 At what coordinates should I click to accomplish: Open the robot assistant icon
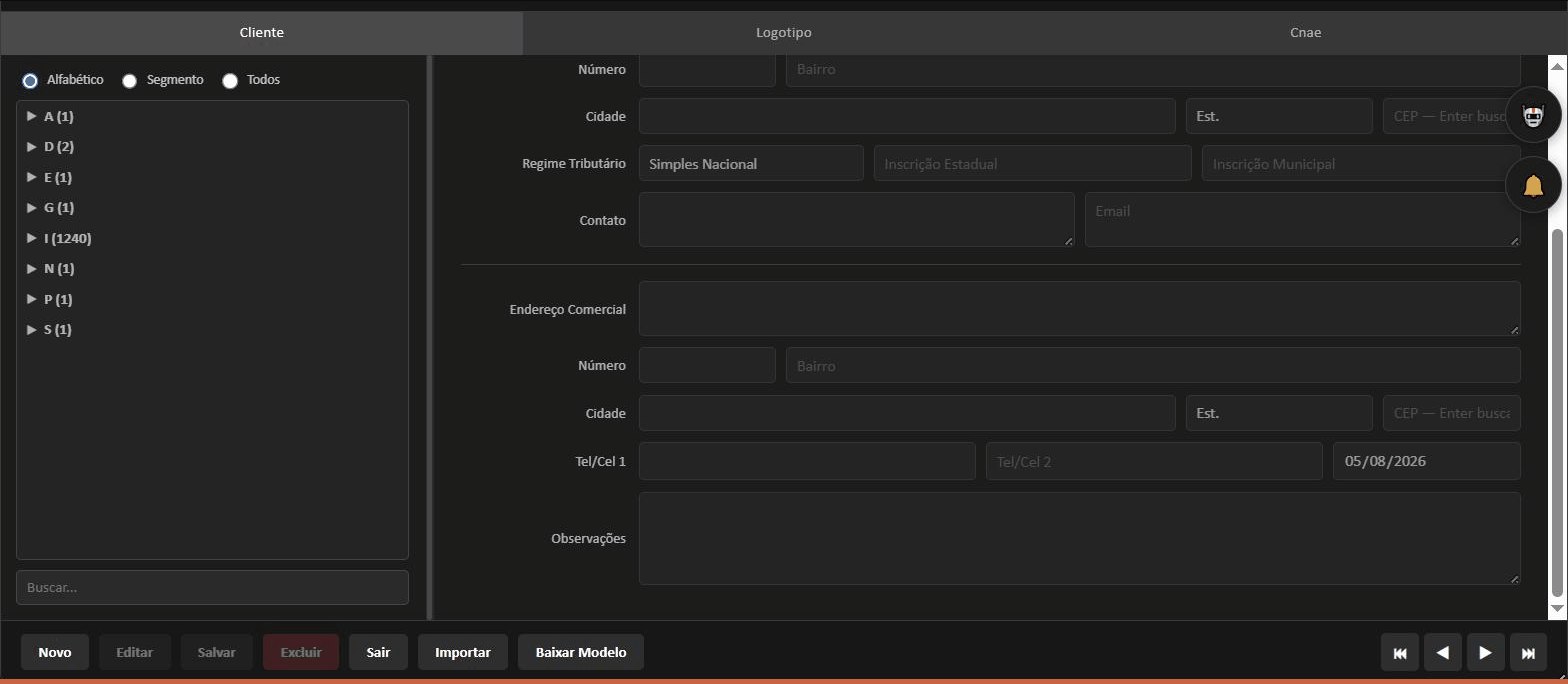click(1533, 116)
